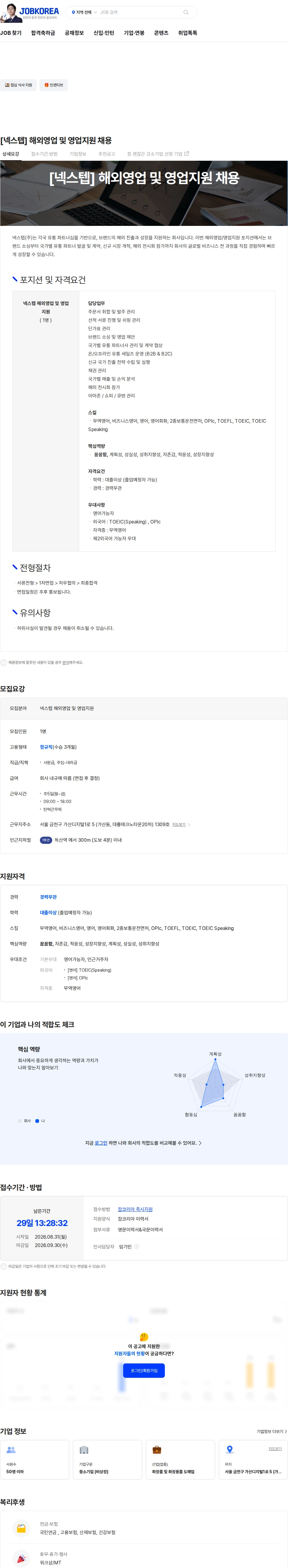Open the 합격축하금 menu
This screenshot has width=288, height=1568.
tap(43, 33)
